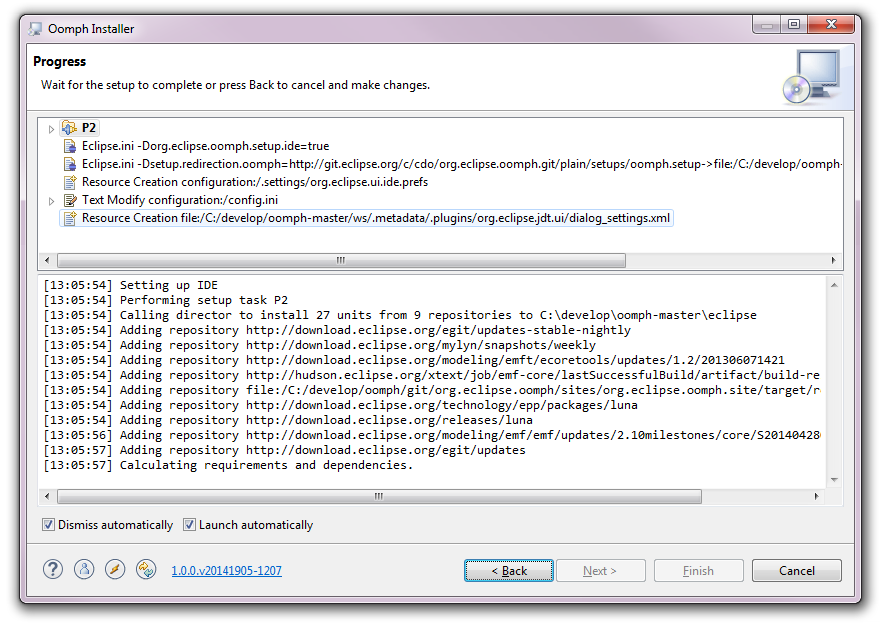Click icon of Eclipse.ini oomph.setup.ide row
Image resolution: width=884 pixels, height=627 pixels.
pos(70,146)
